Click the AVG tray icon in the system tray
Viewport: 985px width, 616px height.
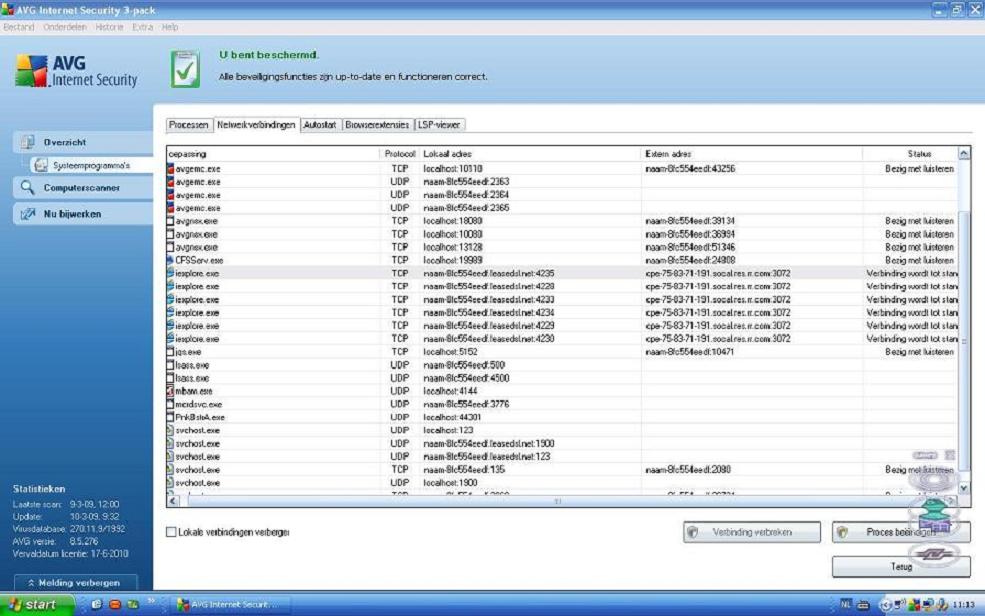click(914, 605)
